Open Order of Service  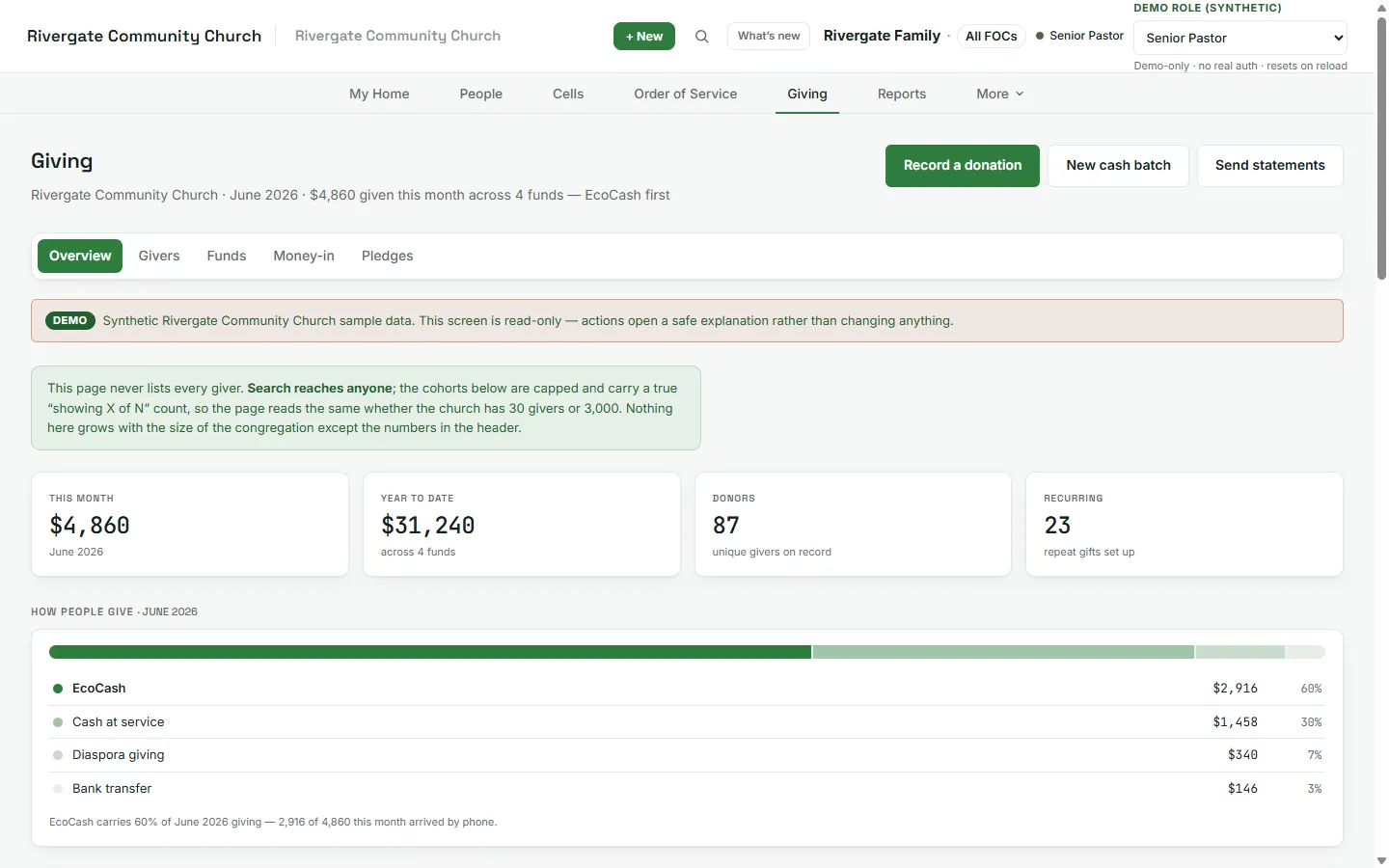686,94
